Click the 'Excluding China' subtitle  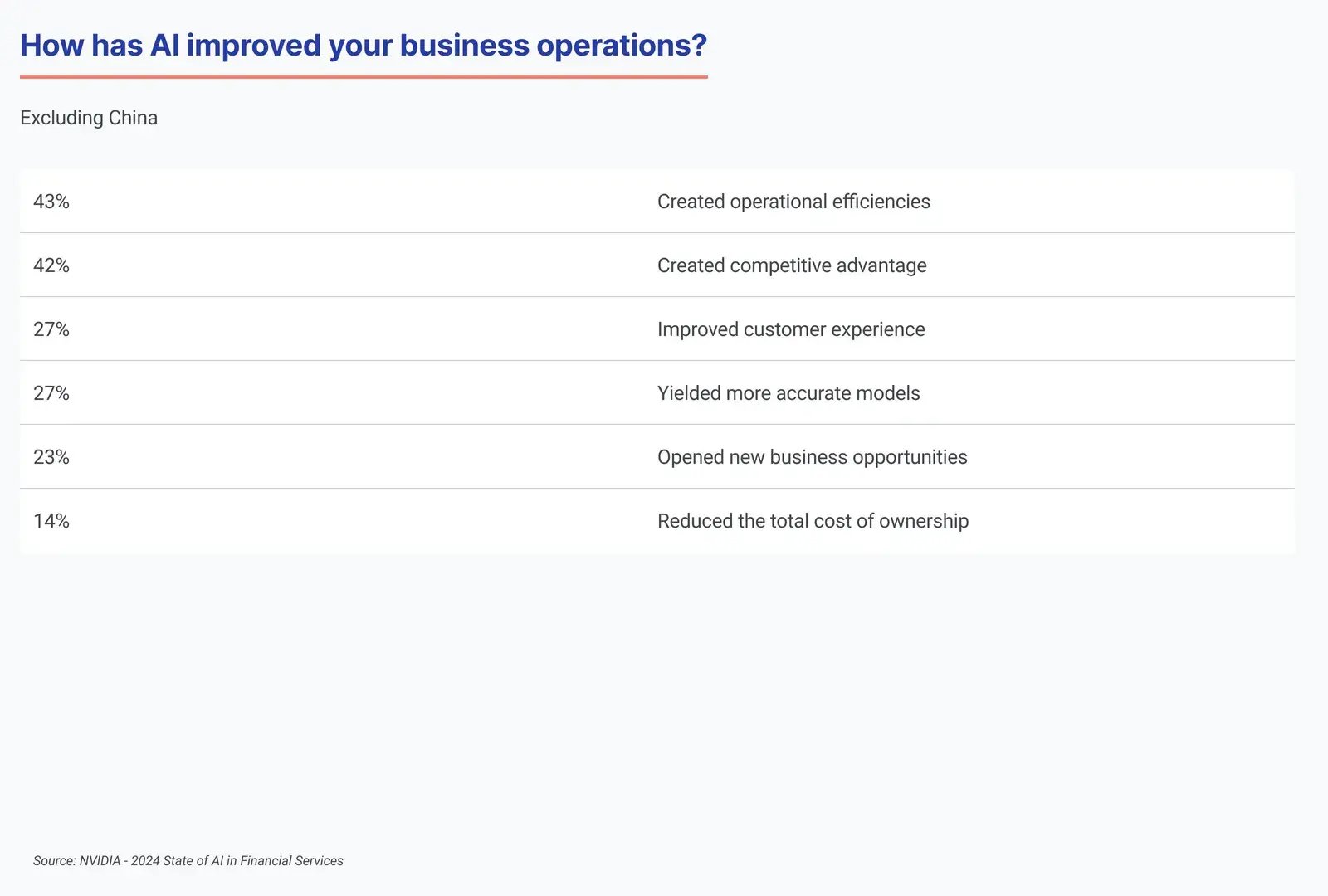(89, 118)
